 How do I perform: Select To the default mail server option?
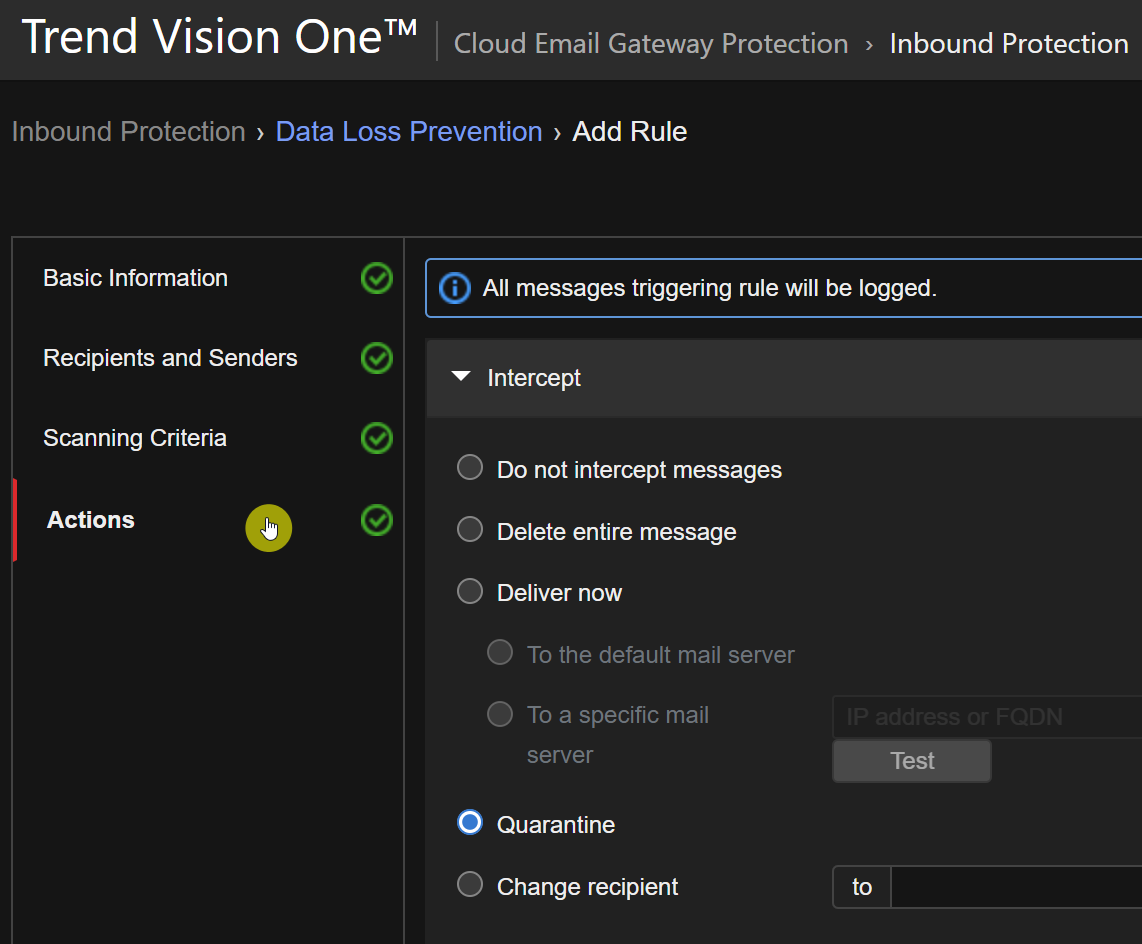pos(500,654)
